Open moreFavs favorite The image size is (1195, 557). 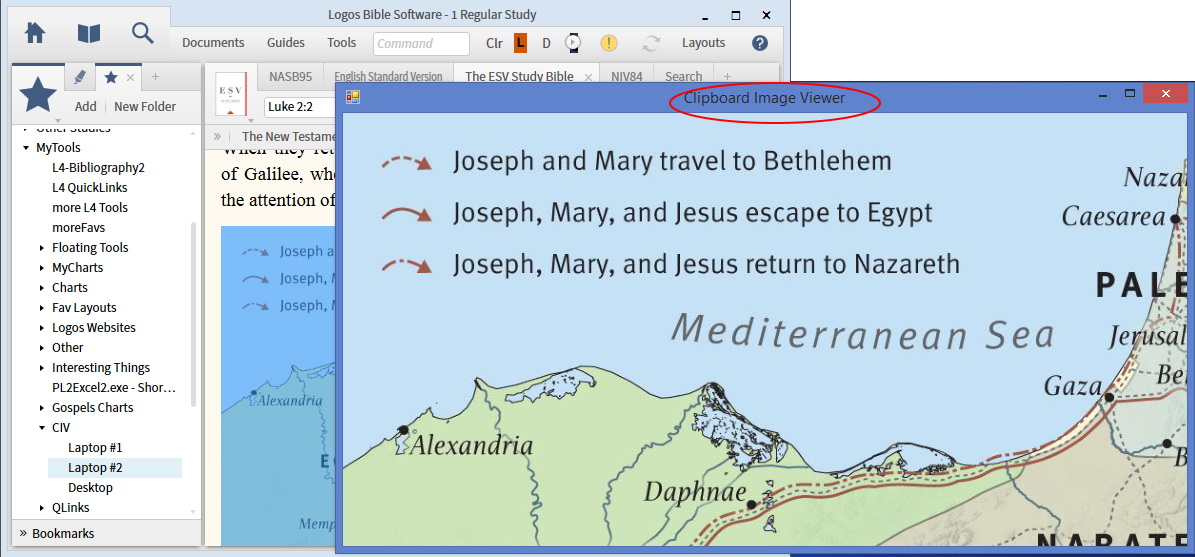click(x=78, y=227)
